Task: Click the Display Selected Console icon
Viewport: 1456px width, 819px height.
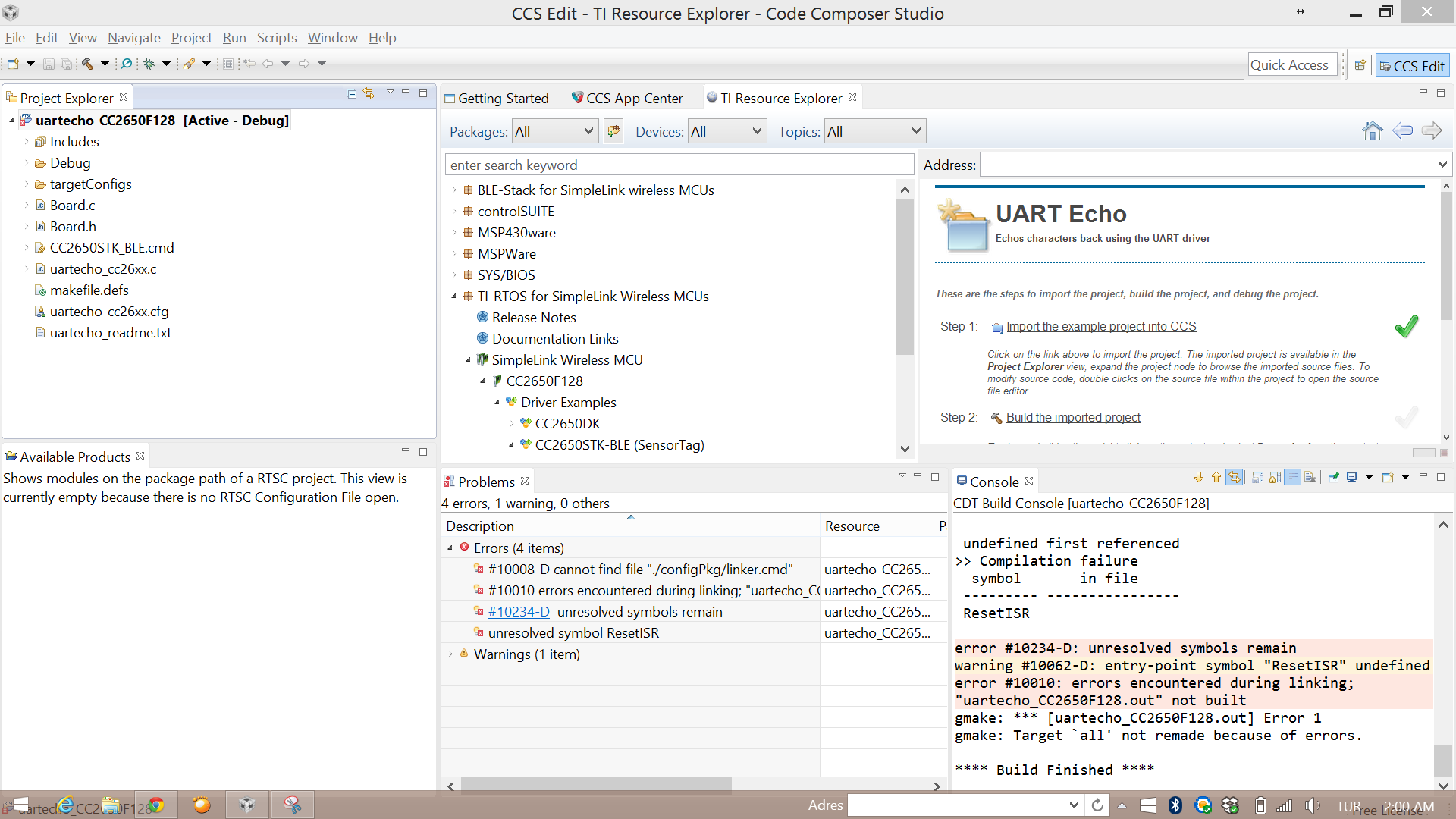Action: pyautogui.click(x=1352, y=477)
